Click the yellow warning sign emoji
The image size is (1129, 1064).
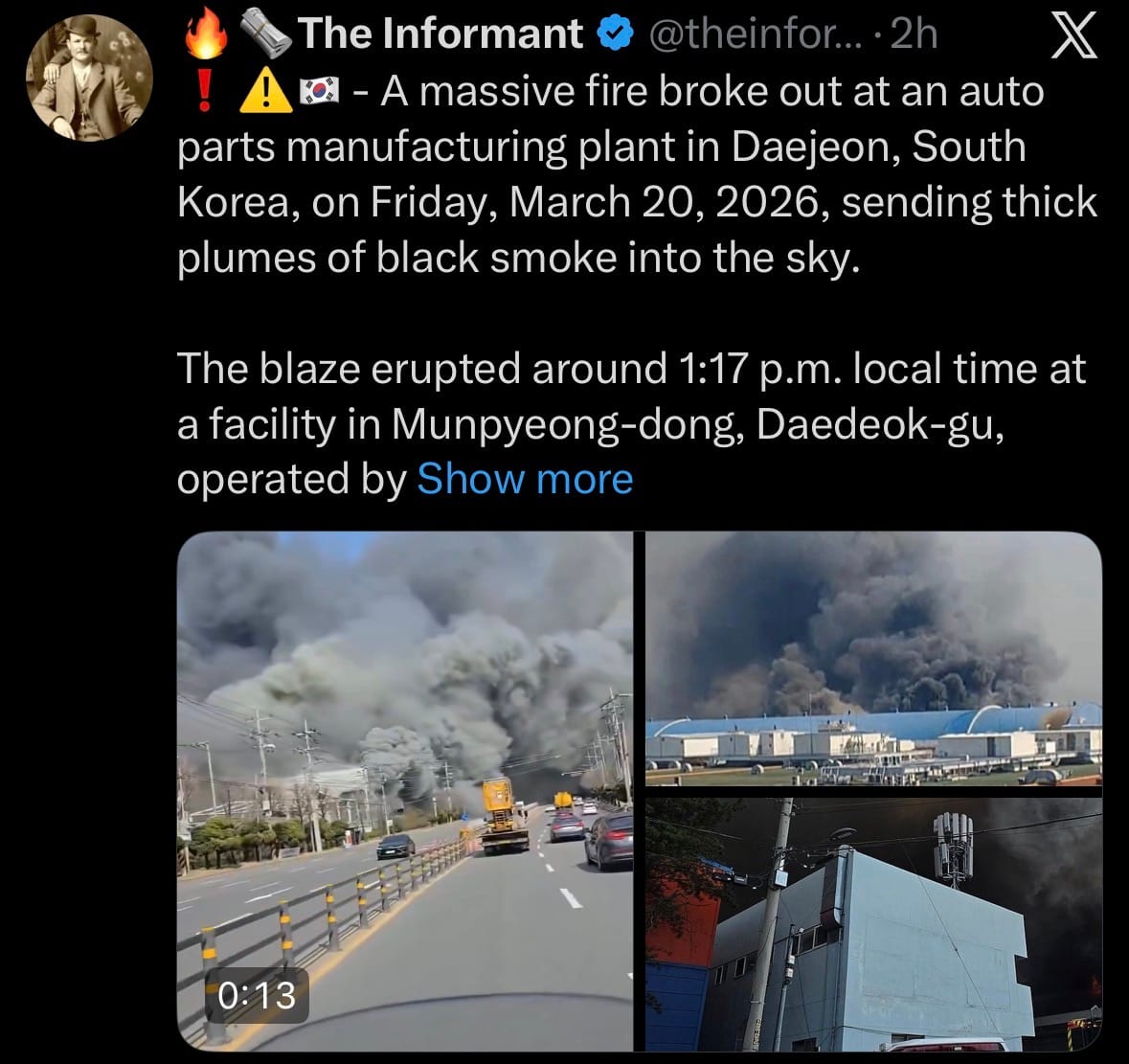(x=265, y=94)
